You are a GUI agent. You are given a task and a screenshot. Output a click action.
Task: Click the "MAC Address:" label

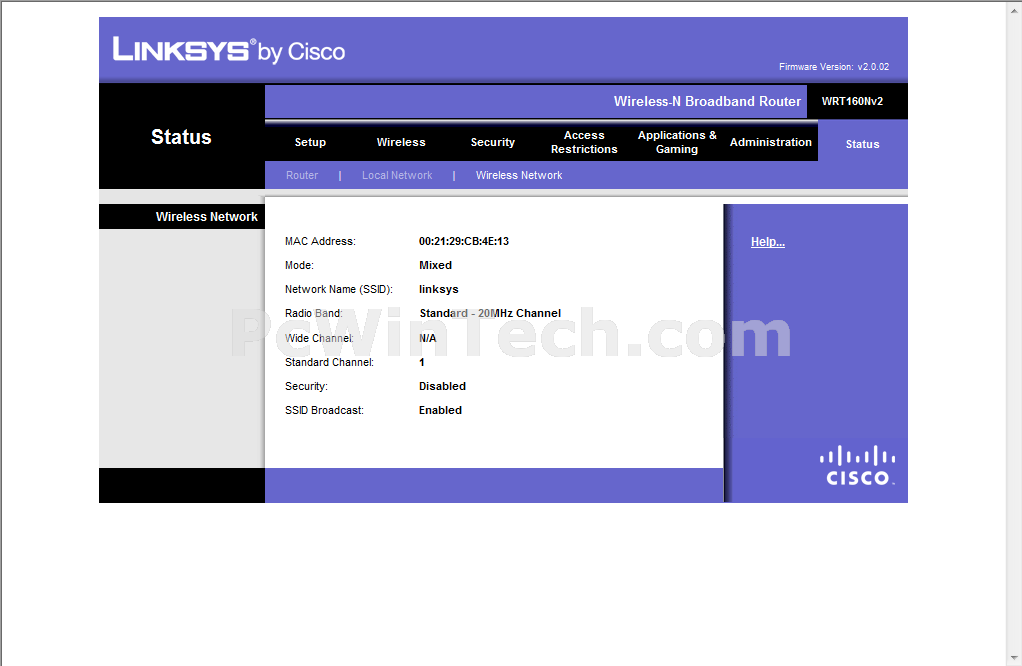pyautogui.click(x=320, y=241)
